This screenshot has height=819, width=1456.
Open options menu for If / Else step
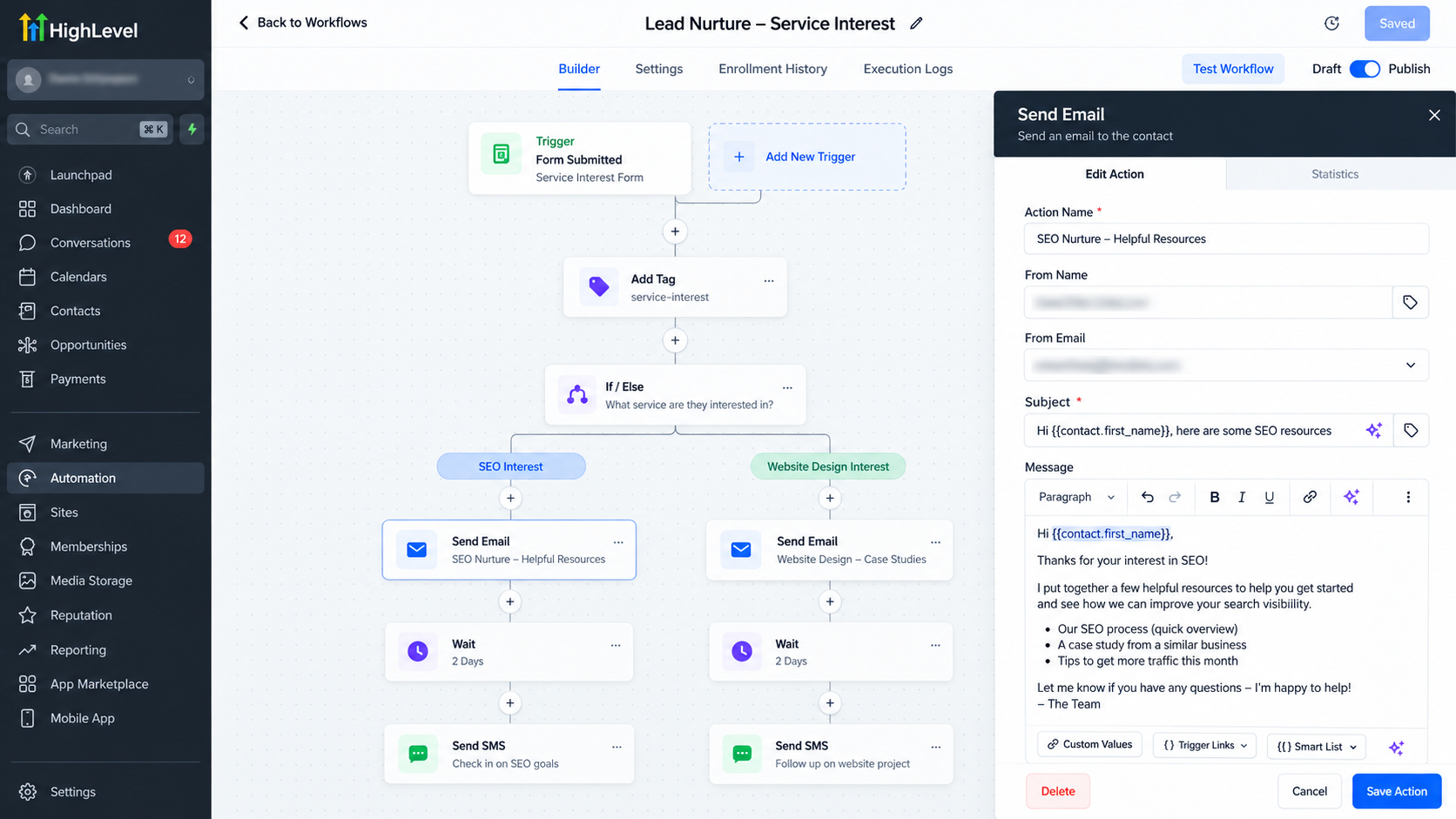(787, 387)
